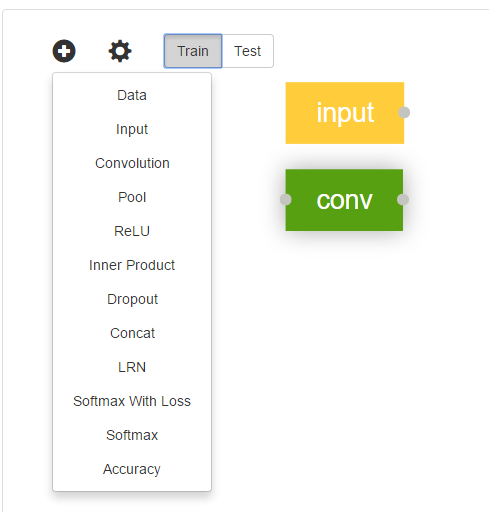This screenshot has width=489, height=512.
Task: Select the green conv layer block
Action: (x=344, y=200)
